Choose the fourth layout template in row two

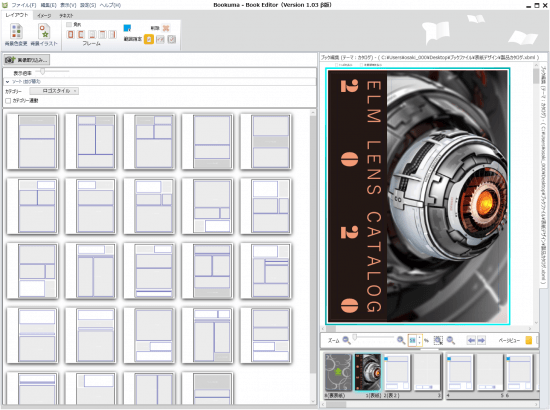(208, 206)
